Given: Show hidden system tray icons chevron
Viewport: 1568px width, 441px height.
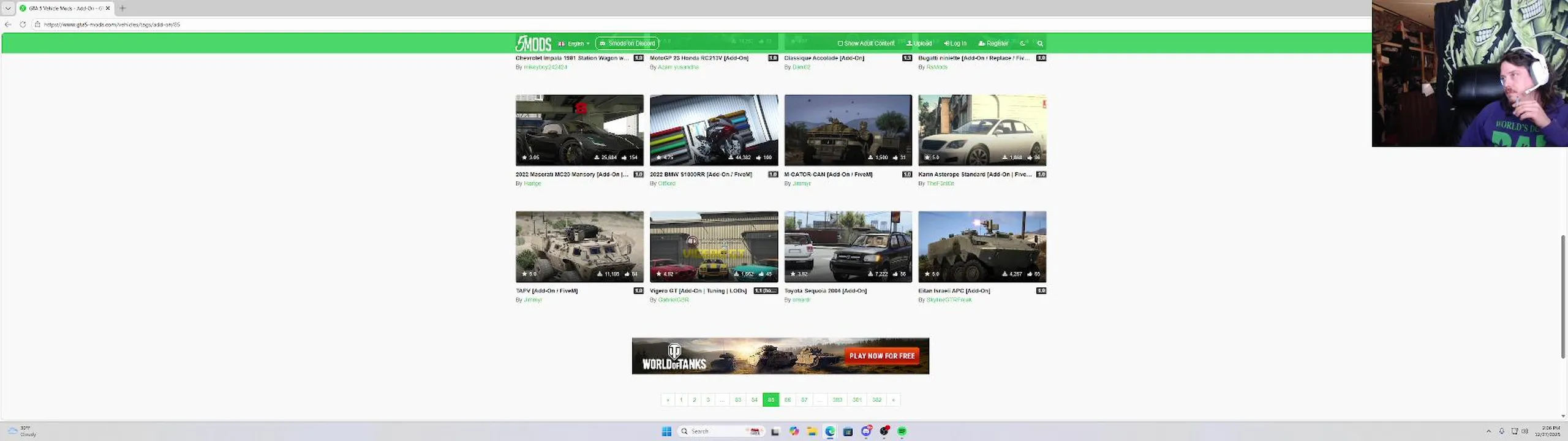Looking at the screenshot, I should [x=1488, y=432].
